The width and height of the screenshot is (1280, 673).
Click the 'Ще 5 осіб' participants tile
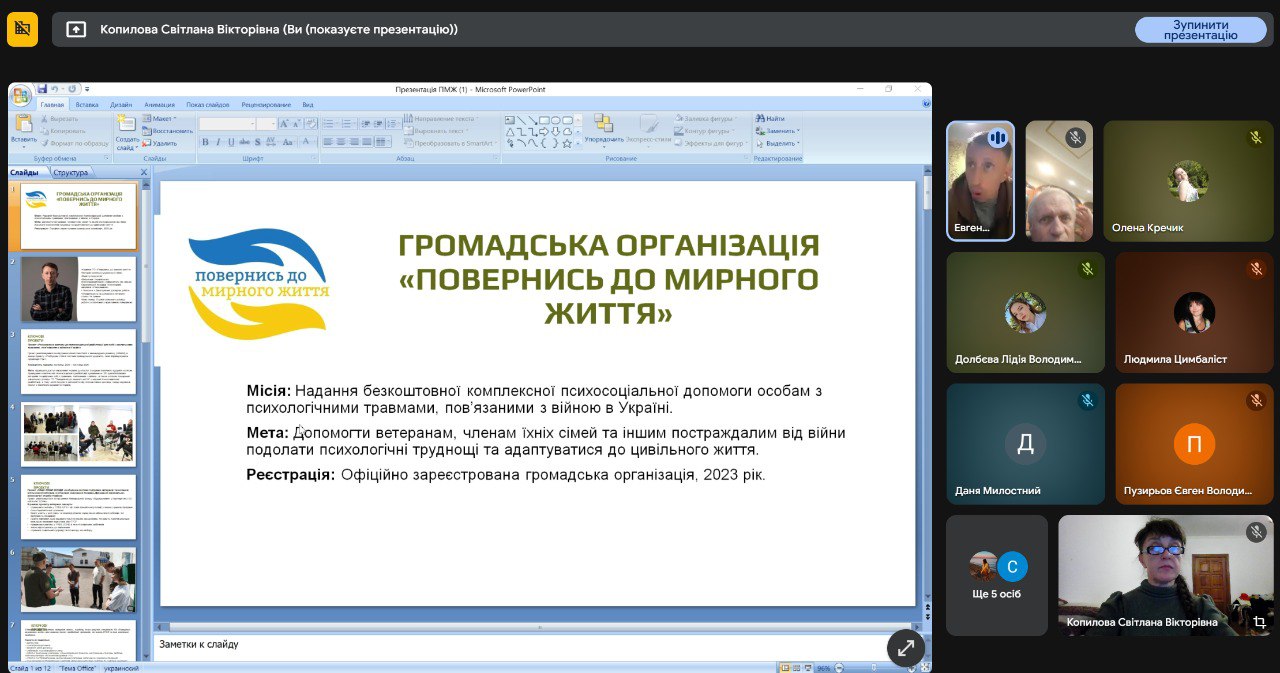[997, 575]
